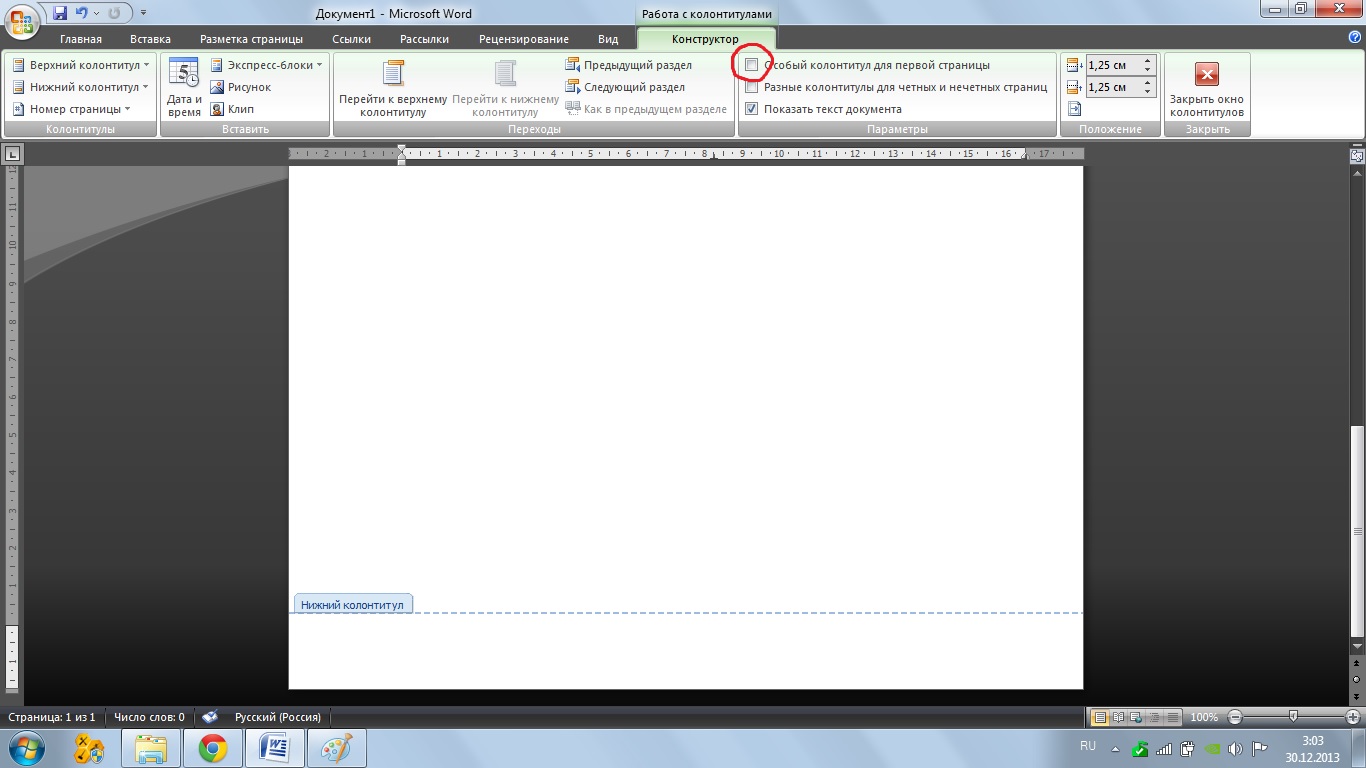1366x768 pixels.
Task: Click Число слов: 0 in status bar
Action: [149, 717]
